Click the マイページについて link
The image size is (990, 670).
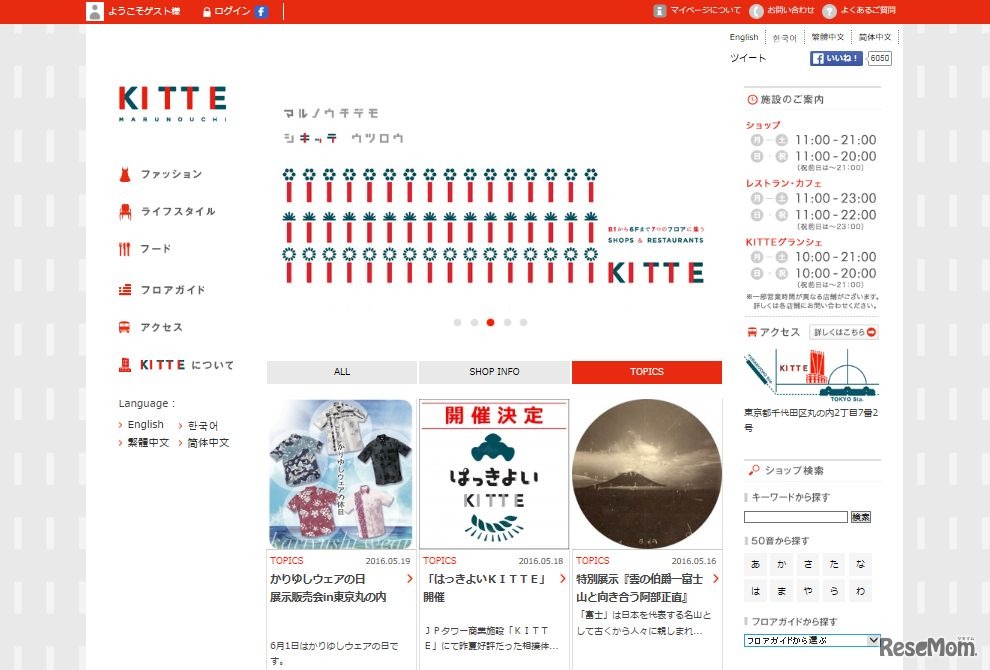705,11
